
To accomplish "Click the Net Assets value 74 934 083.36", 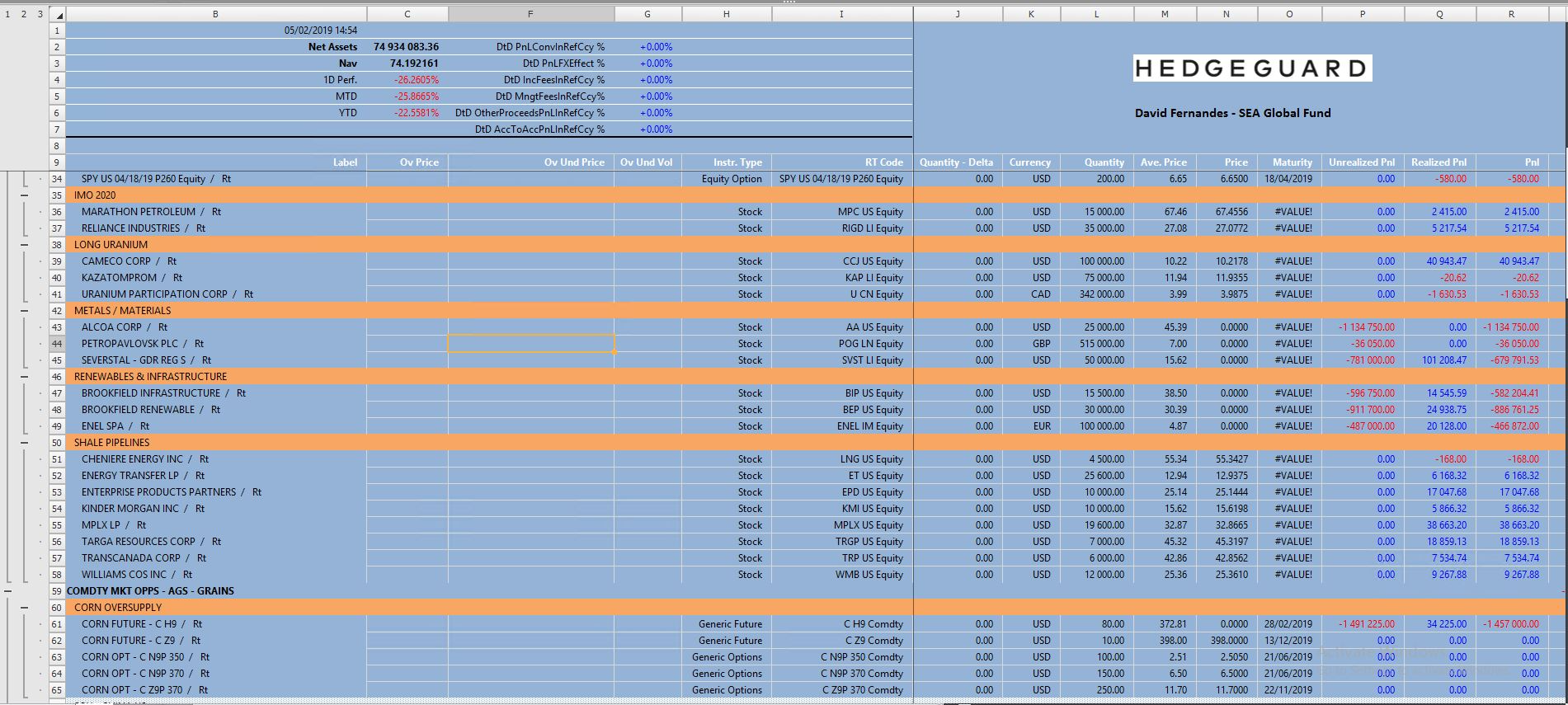I will (407, 47).
